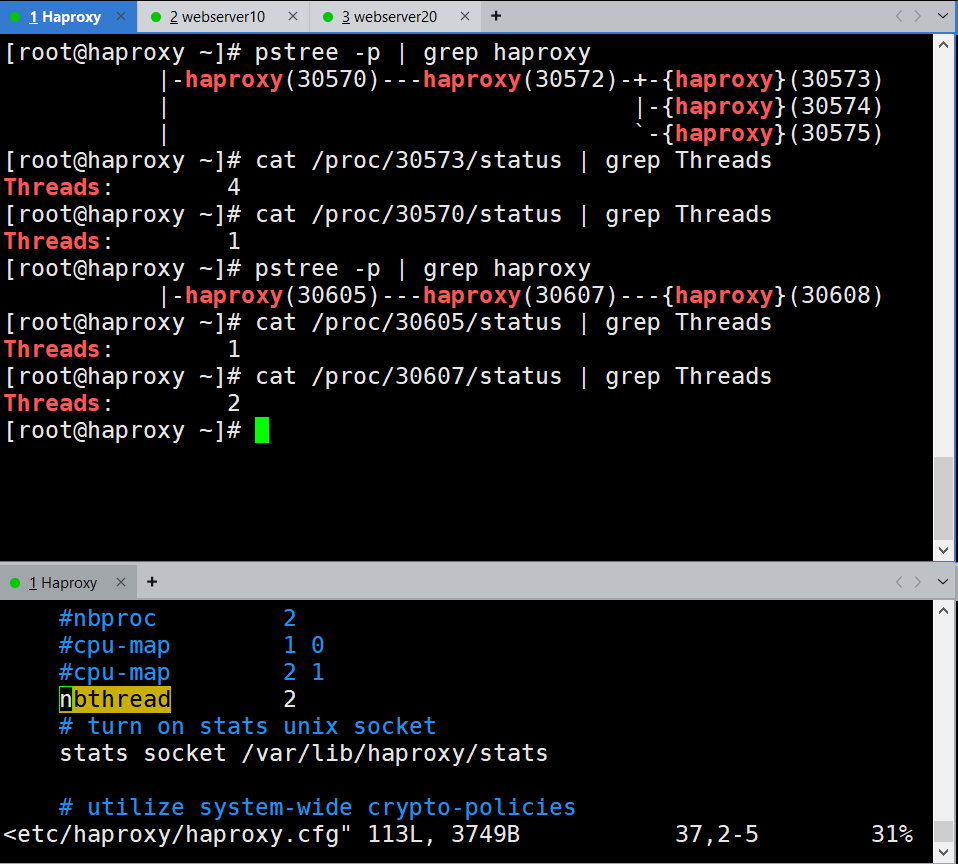Click the highlighted nbthread keyword in config
The width and height of the screenshot is (958, 864).
click(x=115, y=699)
